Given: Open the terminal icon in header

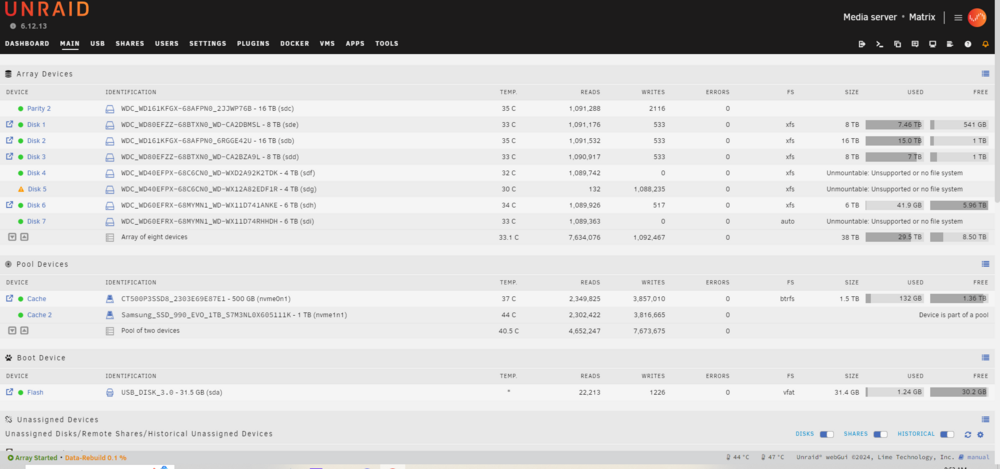Looking at the screenshot, I should pos(879,44).
